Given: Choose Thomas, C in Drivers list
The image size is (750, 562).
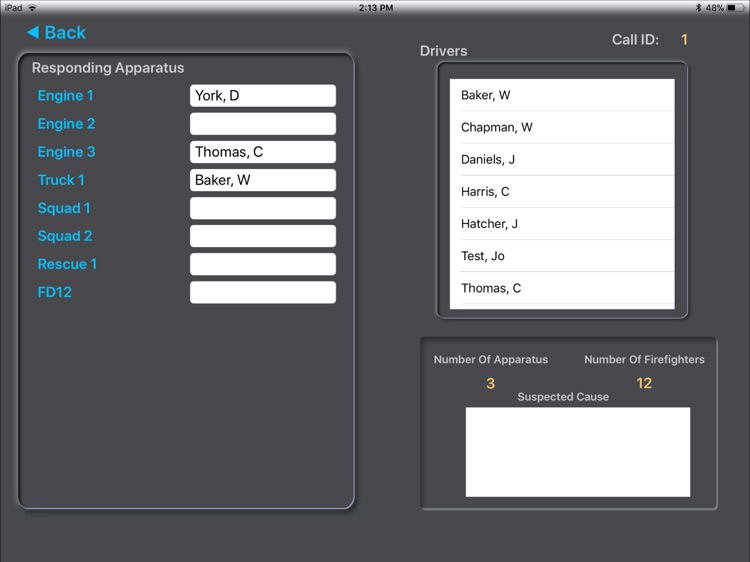Looking at the screenshot, I should pyautogui.click(x=562, y=288).
